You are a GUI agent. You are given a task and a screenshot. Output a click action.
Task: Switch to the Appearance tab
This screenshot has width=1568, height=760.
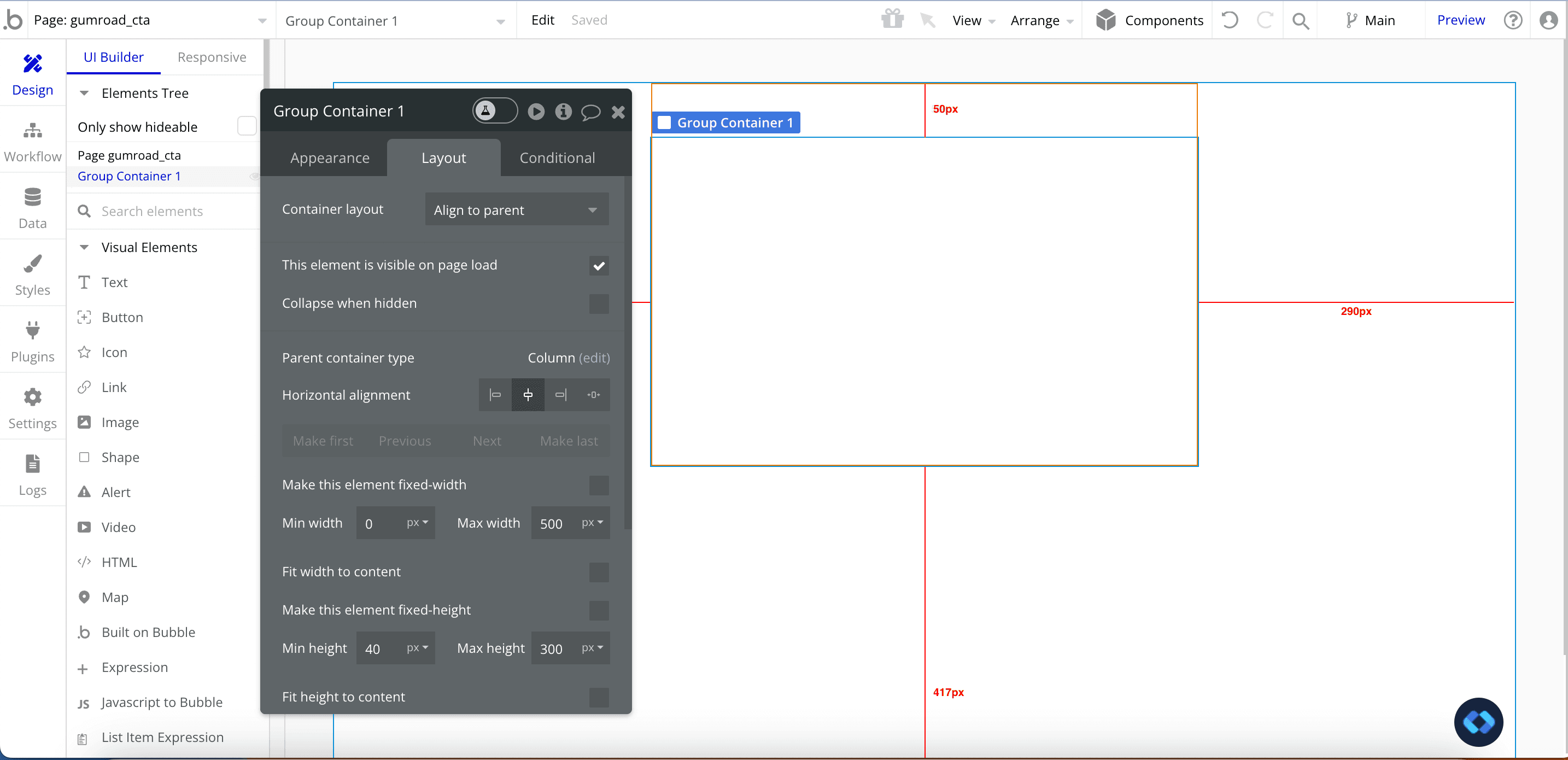point(329,157)
